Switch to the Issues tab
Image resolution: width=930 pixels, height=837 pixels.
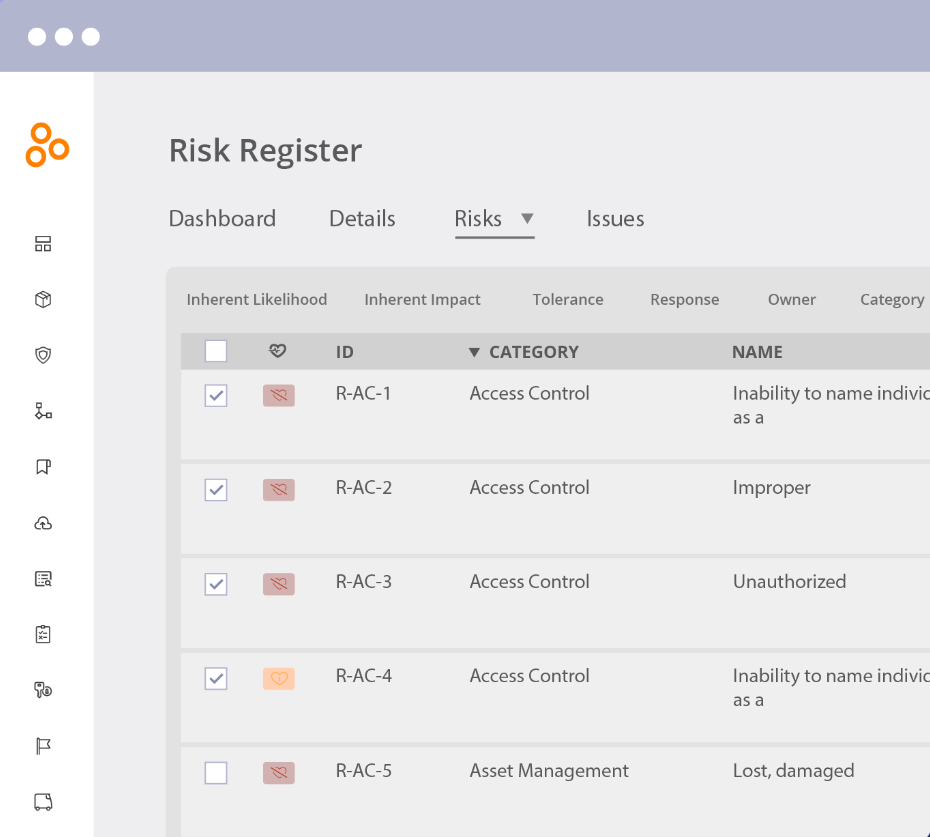coord(615,218)
